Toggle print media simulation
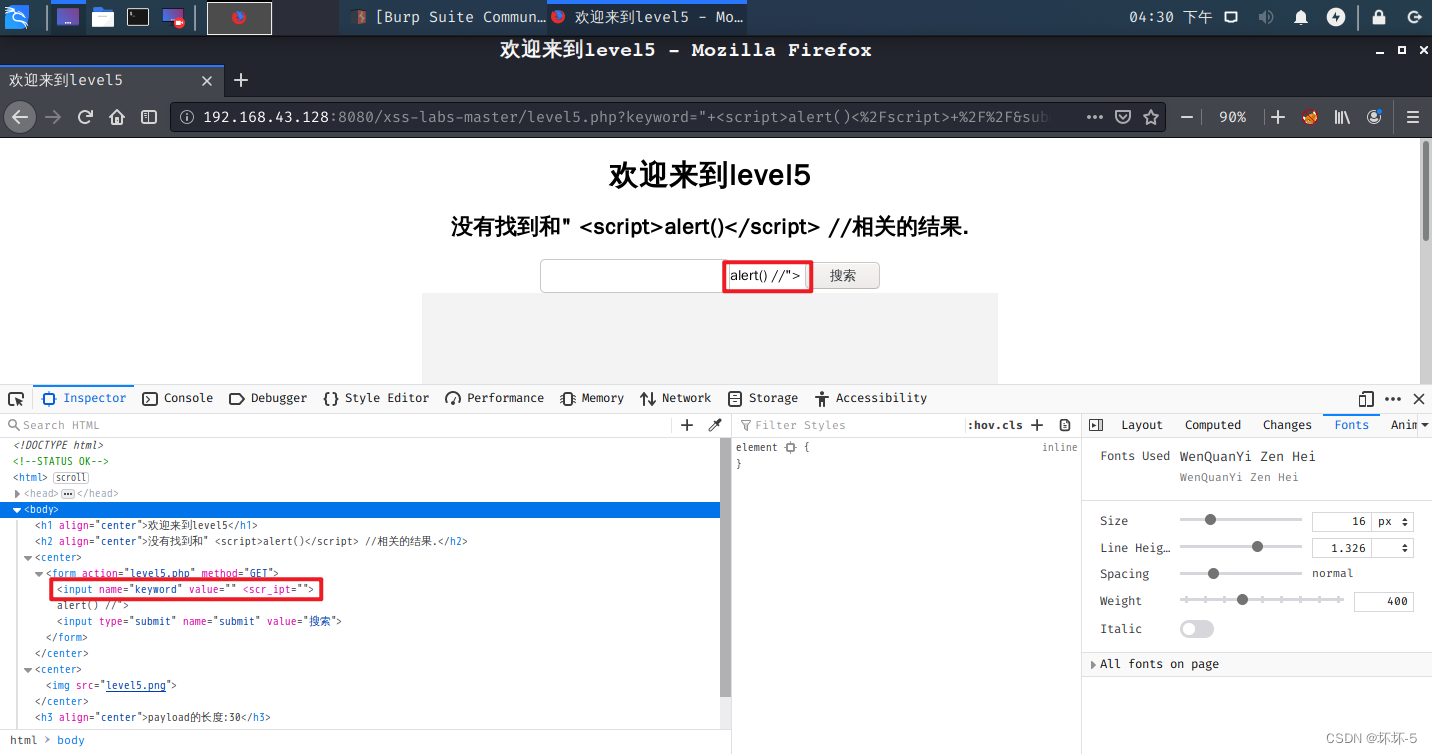Image resolution: width=1432 pixels, height=754 pixels. [1065, 425]
